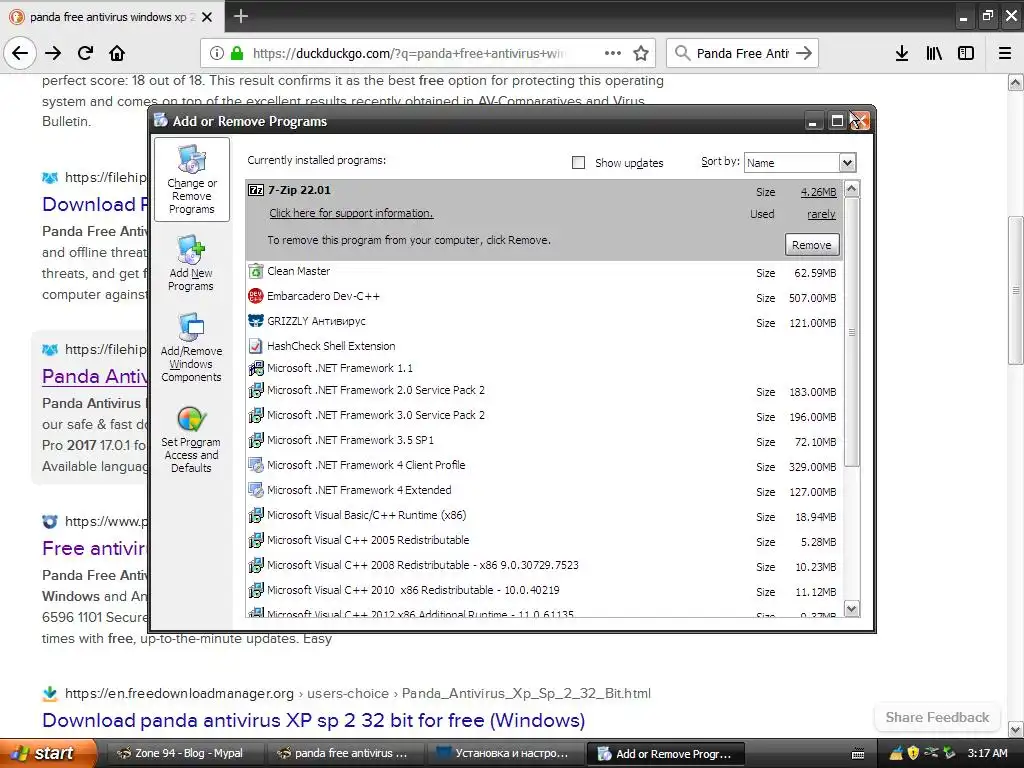Submit search with arrow in search box
The image size is (1024, 768).
pyautogui.click(x=804, y=53)
